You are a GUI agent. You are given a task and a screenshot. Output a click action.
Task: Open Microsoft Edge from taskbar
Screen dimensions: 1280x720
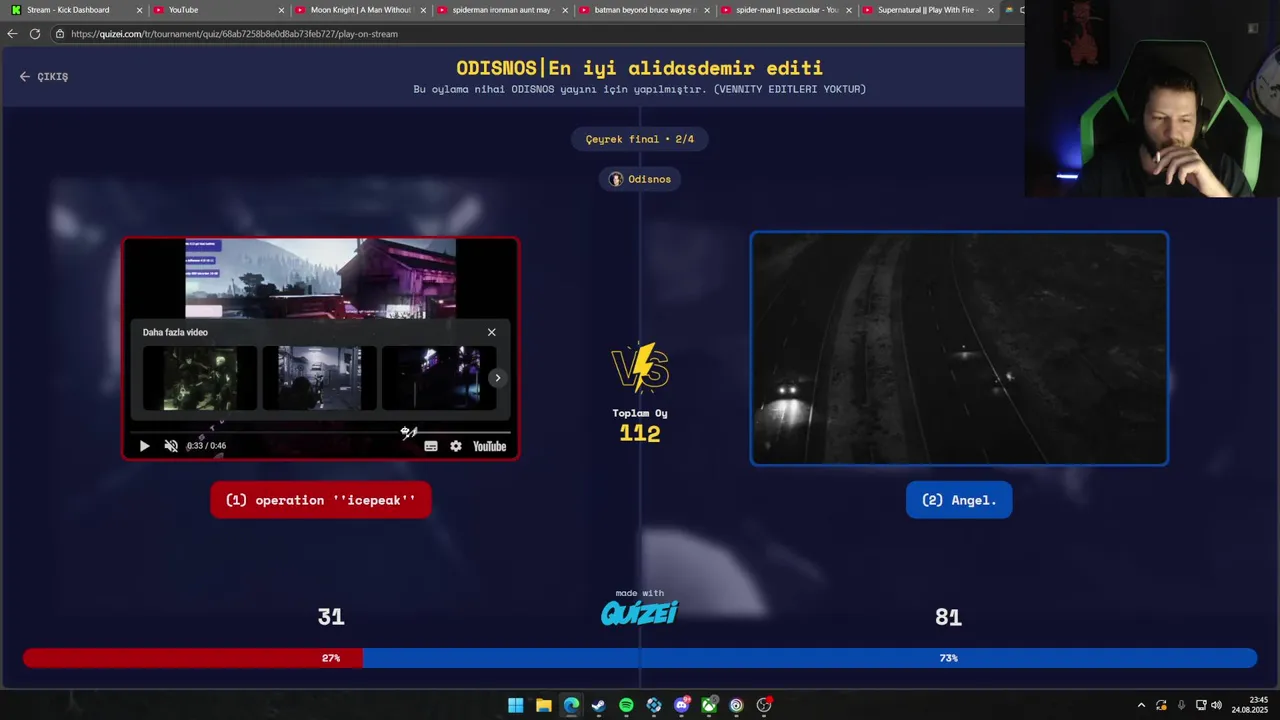point(571,705)
